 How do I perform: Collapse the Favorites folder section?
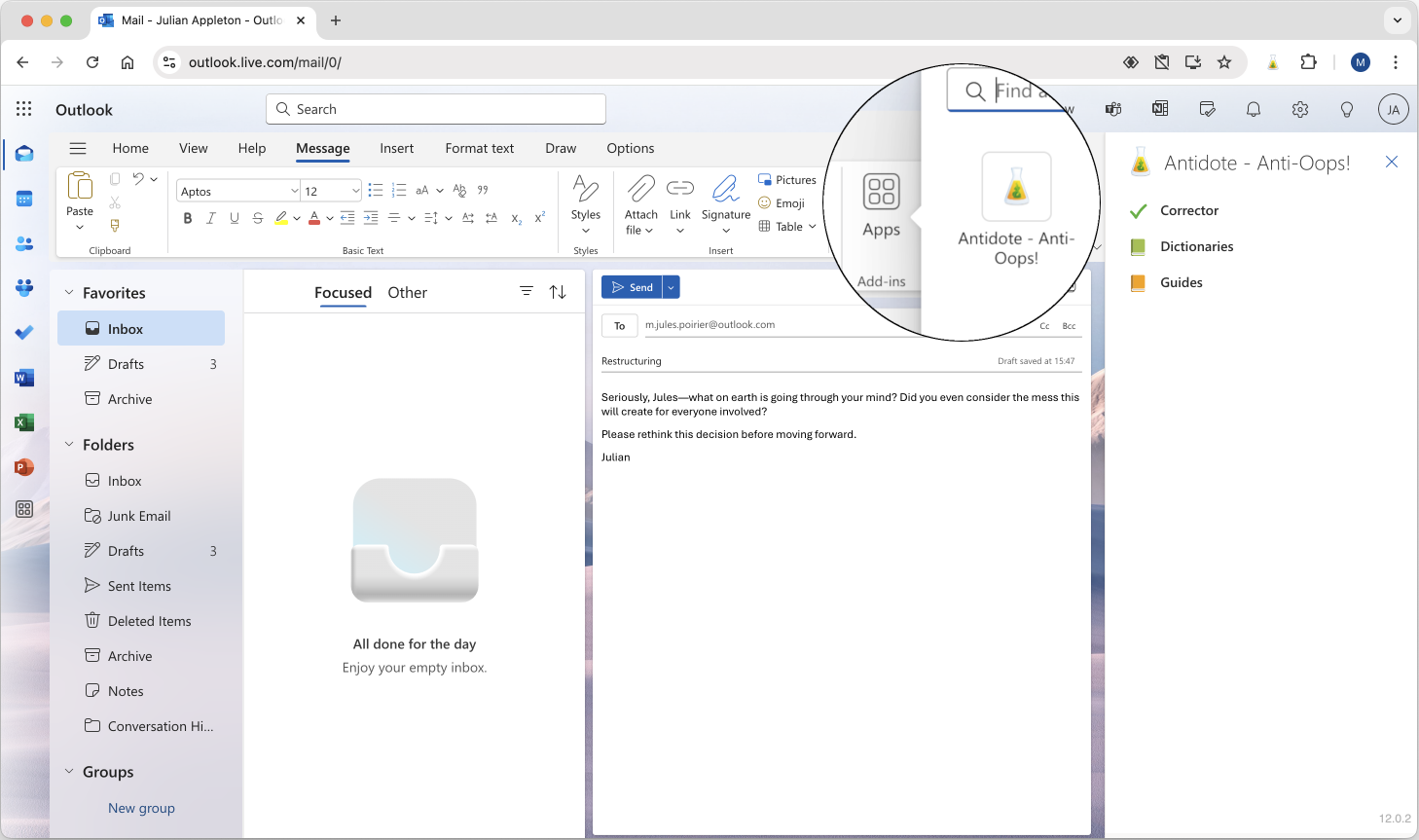pyautogui.click(x=69, y=293)
